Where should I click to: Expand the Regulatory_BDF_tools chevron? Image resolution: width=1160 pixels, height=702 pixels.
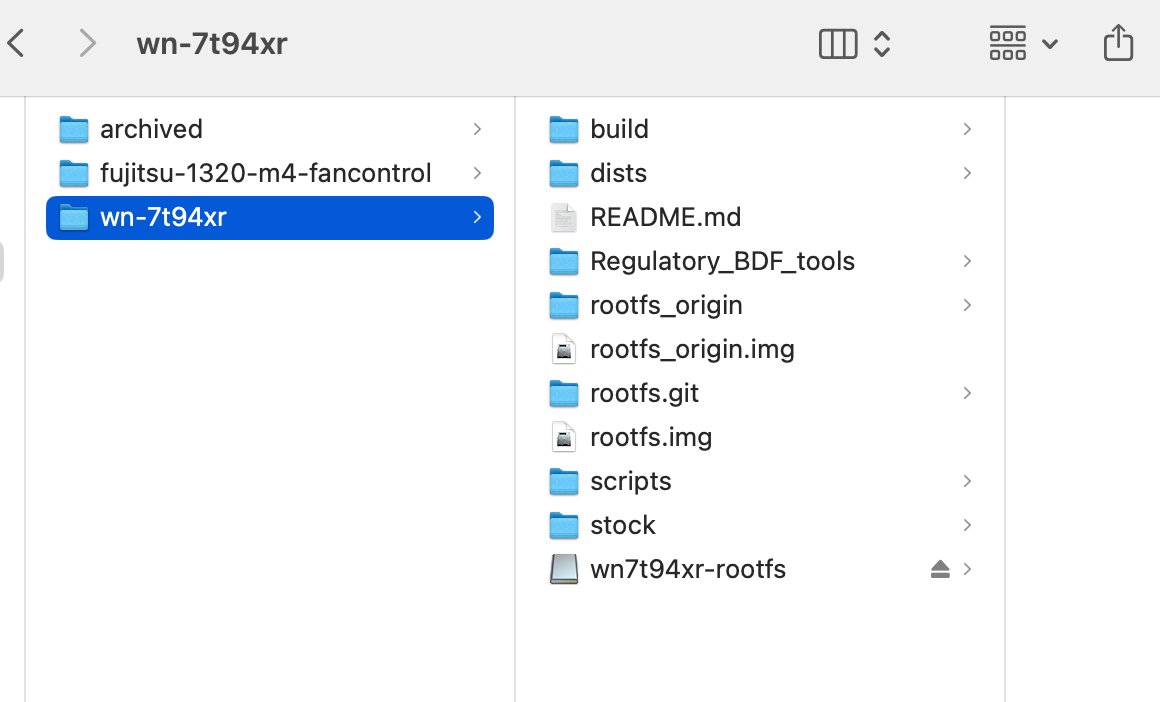[x=967, y=261]
